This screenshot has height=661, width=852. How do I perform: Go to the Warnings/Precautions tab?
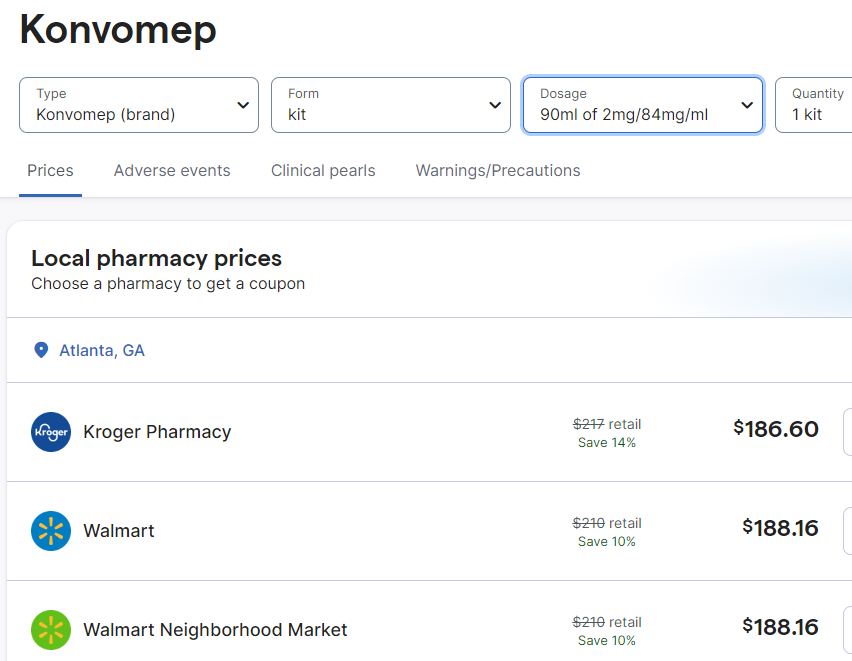click(498, 171)
